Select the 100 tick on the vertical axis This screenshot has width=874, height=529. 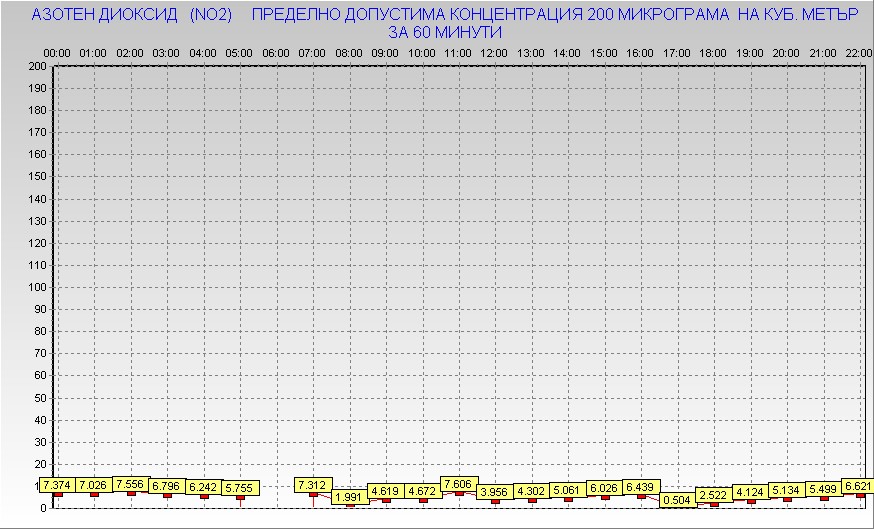37,287
